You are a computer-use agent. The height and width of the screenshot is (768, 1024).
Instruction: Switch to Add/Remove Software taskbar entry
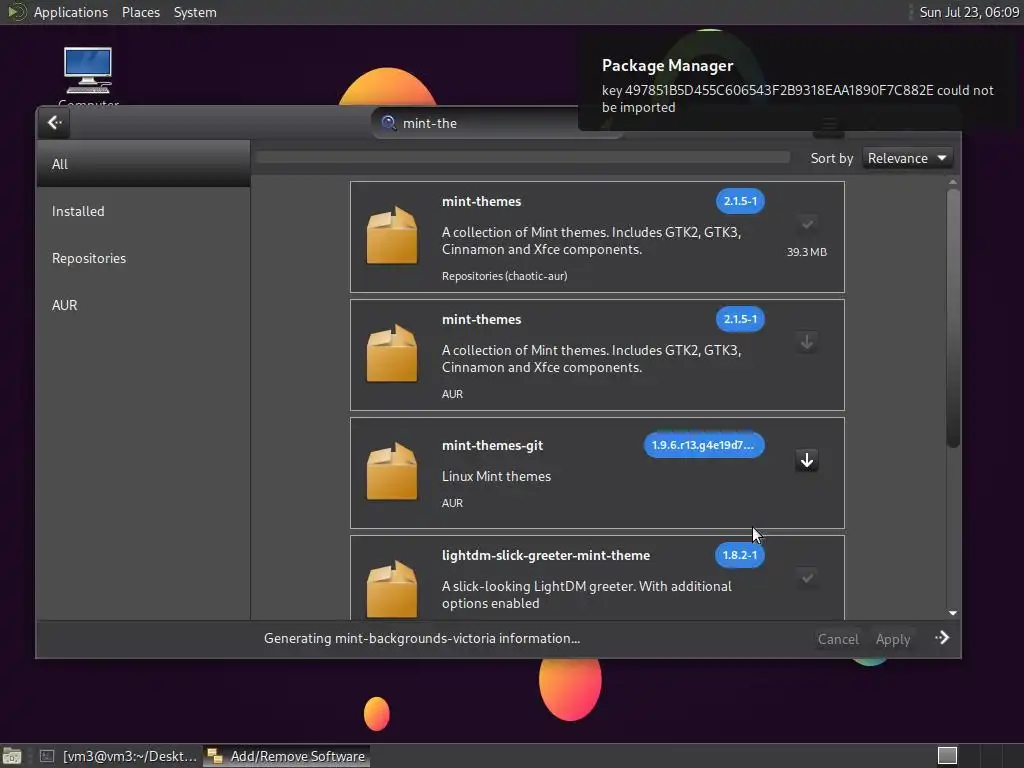click(x=286, y=756)
